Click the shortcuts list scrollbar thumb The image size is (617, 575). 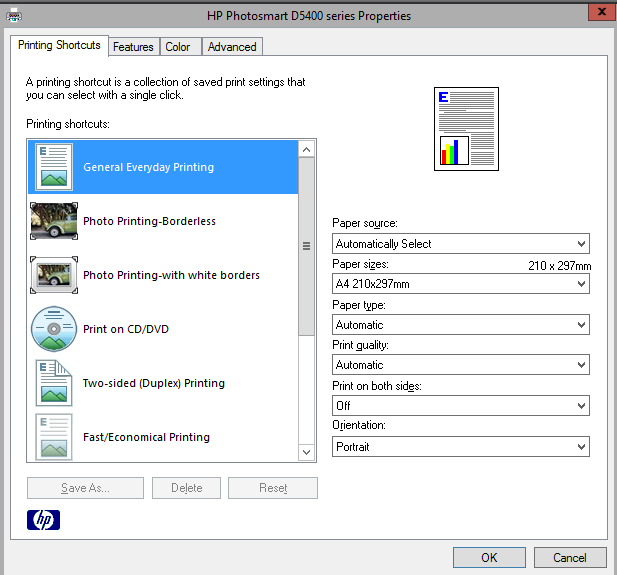[307, 246]
